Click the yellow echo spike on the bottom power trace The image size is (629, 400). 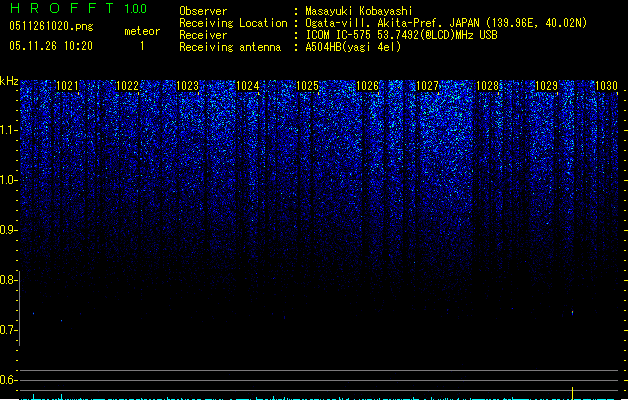click(572, 393)
